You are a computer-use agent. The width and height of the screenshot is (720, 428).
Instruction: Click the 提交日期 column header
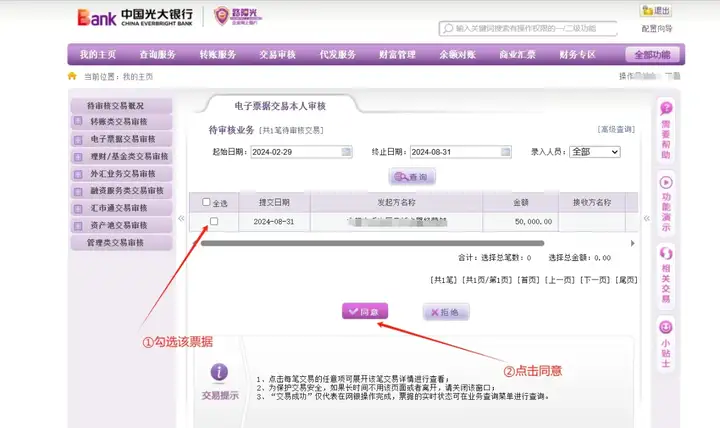click(274, 202)
